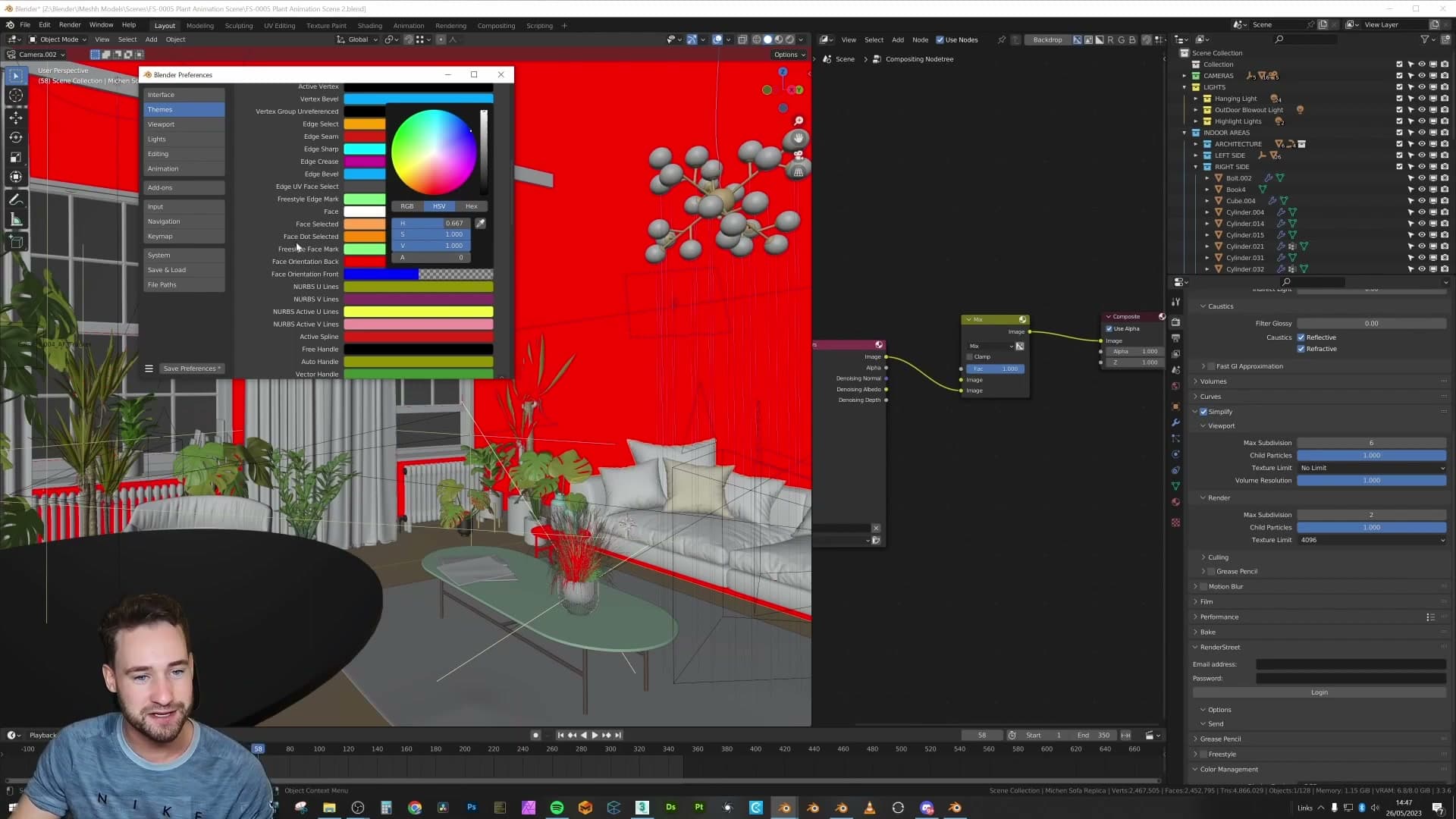Open the Object Mode dropdown
Image resolution: width=1456 pixels, height=819 pixels.
(x=58, y=39)
